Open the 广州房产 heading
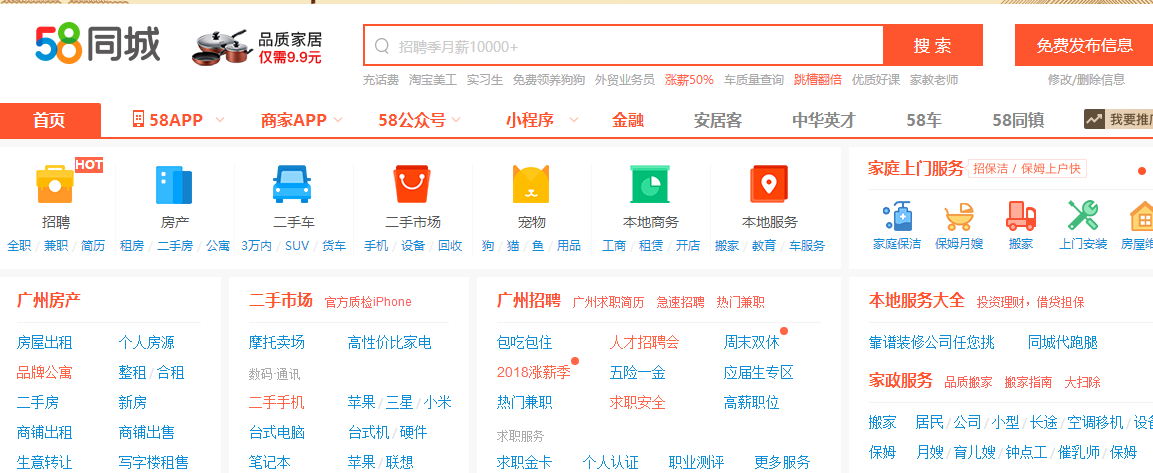 (49, 300)
